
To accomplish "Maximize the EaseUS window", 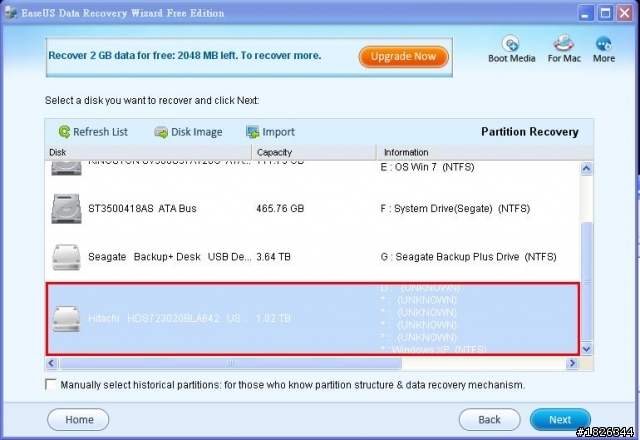I will point(605,13).
